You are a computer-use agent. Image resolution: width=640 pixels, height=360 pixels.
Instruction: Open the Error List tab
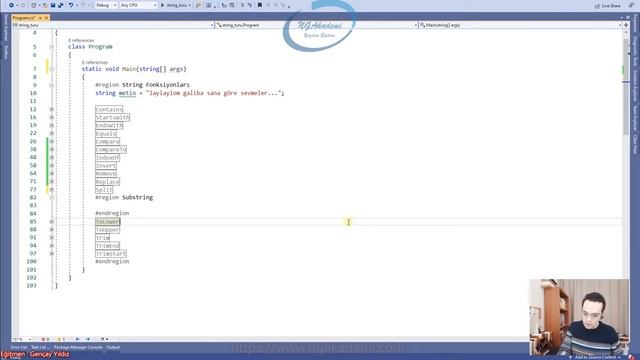19,347
